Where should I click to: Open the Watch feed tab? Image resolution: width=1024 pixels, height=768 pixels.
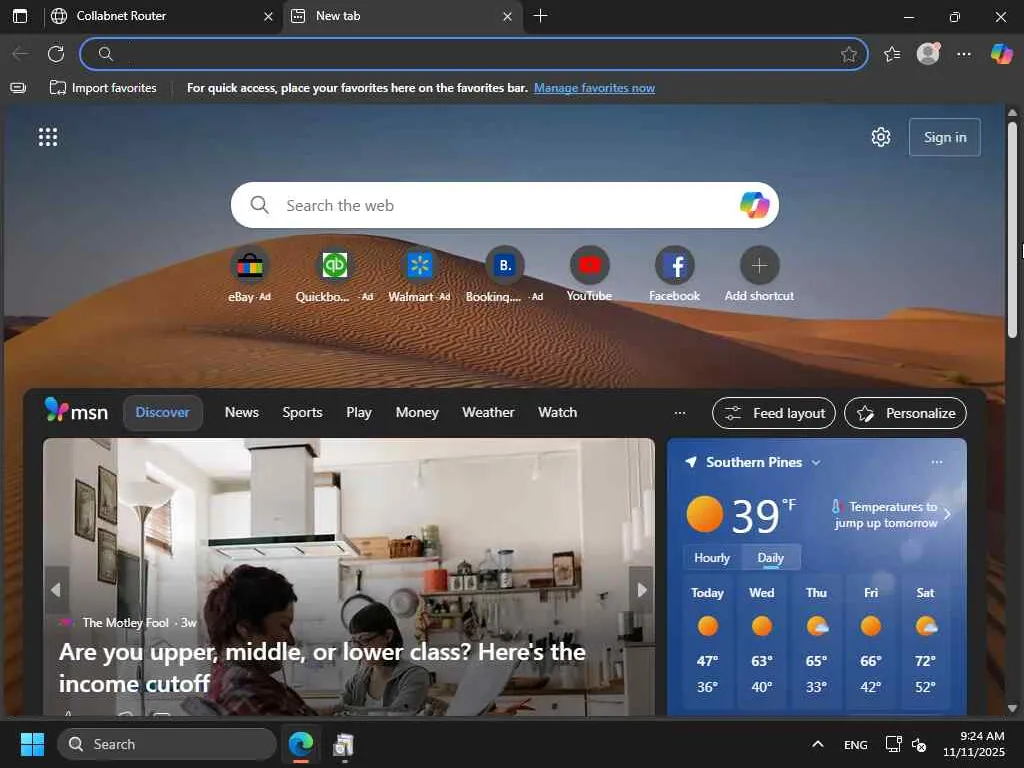click(x=557, y=413)
